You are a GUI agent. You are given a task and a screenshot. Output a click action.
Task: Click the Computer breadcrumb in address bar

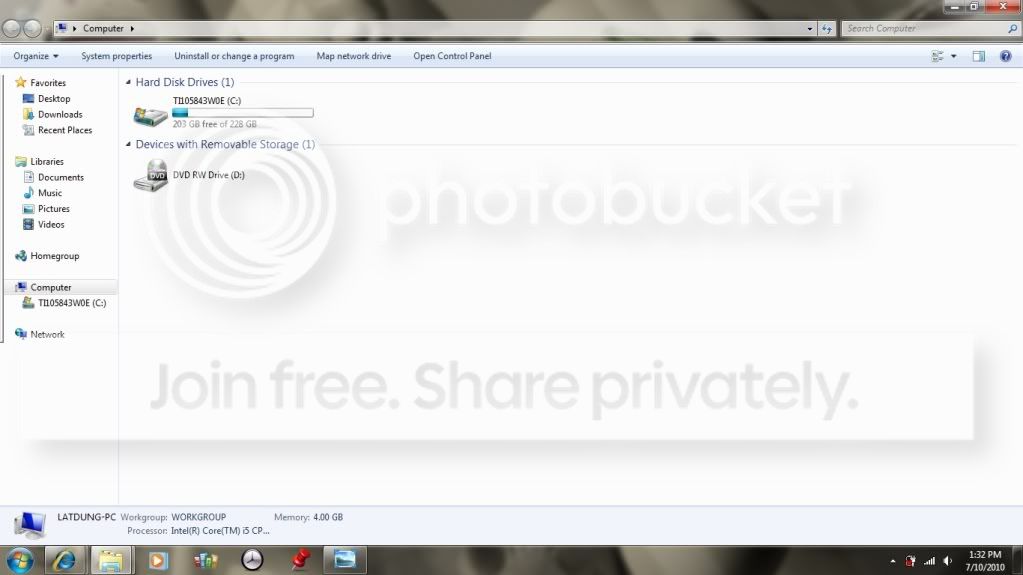[103, 29]
